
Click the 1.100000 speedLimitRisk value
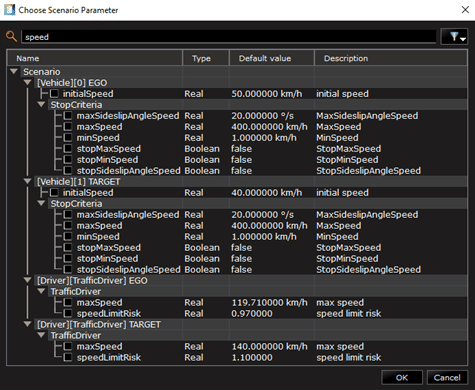pos(252,358)
